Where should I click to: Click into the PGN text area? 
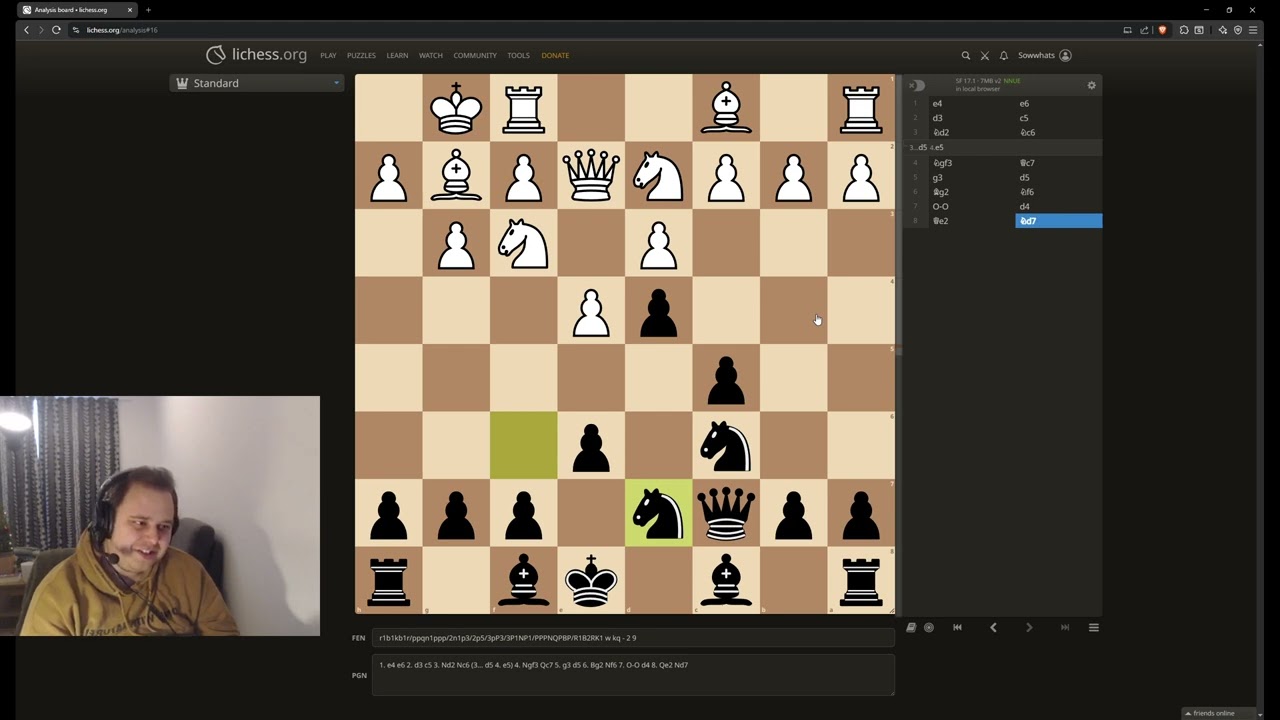point(633,675)
